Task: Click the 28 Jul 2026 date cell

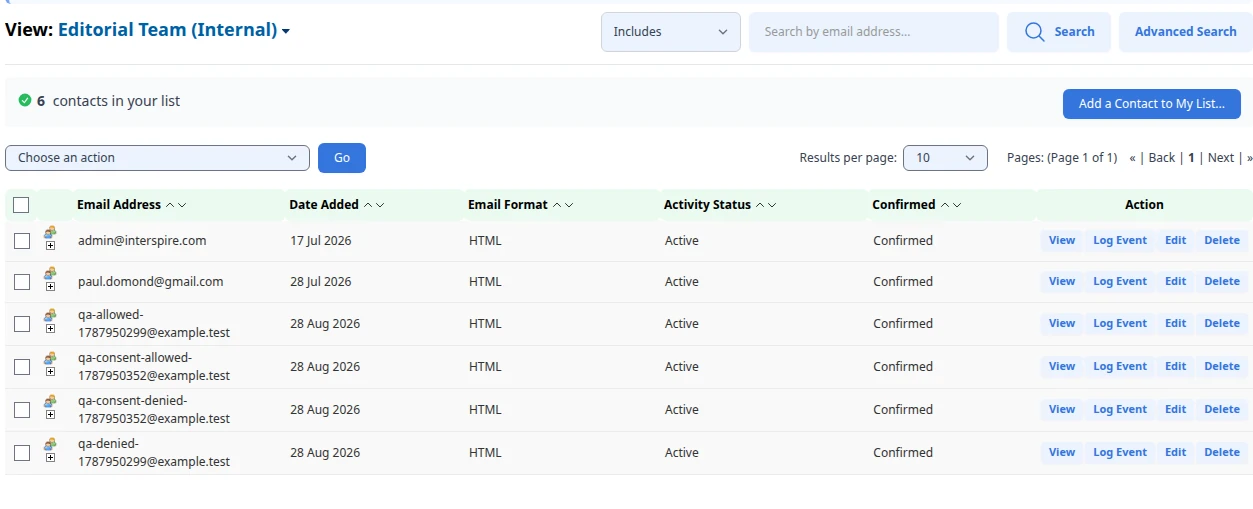Action: click(x=321, y=282)
